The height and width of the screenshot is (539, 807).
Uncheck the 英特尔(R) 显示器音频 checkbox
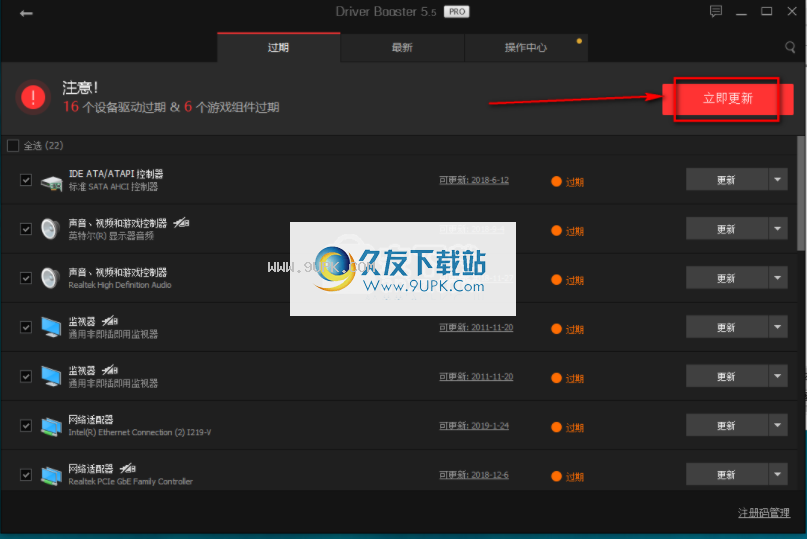(x=26, y=229)
